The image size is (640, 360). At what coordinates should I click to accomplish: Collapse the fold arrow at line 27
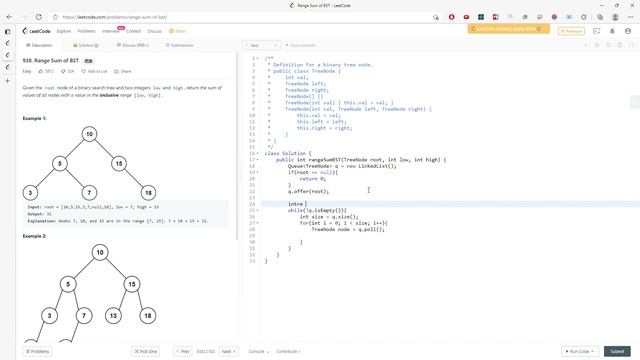[x=258, y=223]
